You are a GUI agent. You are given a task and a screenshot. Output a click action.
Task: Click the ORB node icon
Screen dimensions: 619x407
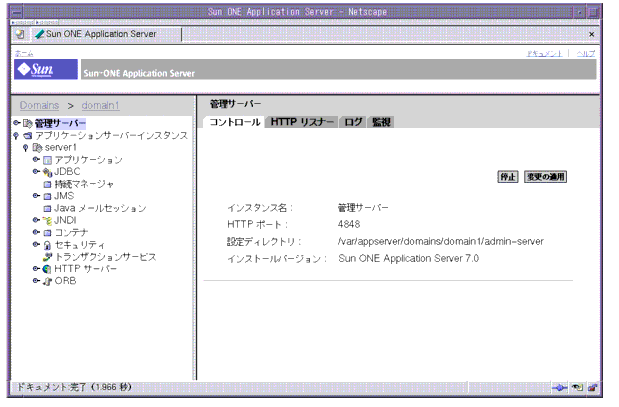point(47,281)
